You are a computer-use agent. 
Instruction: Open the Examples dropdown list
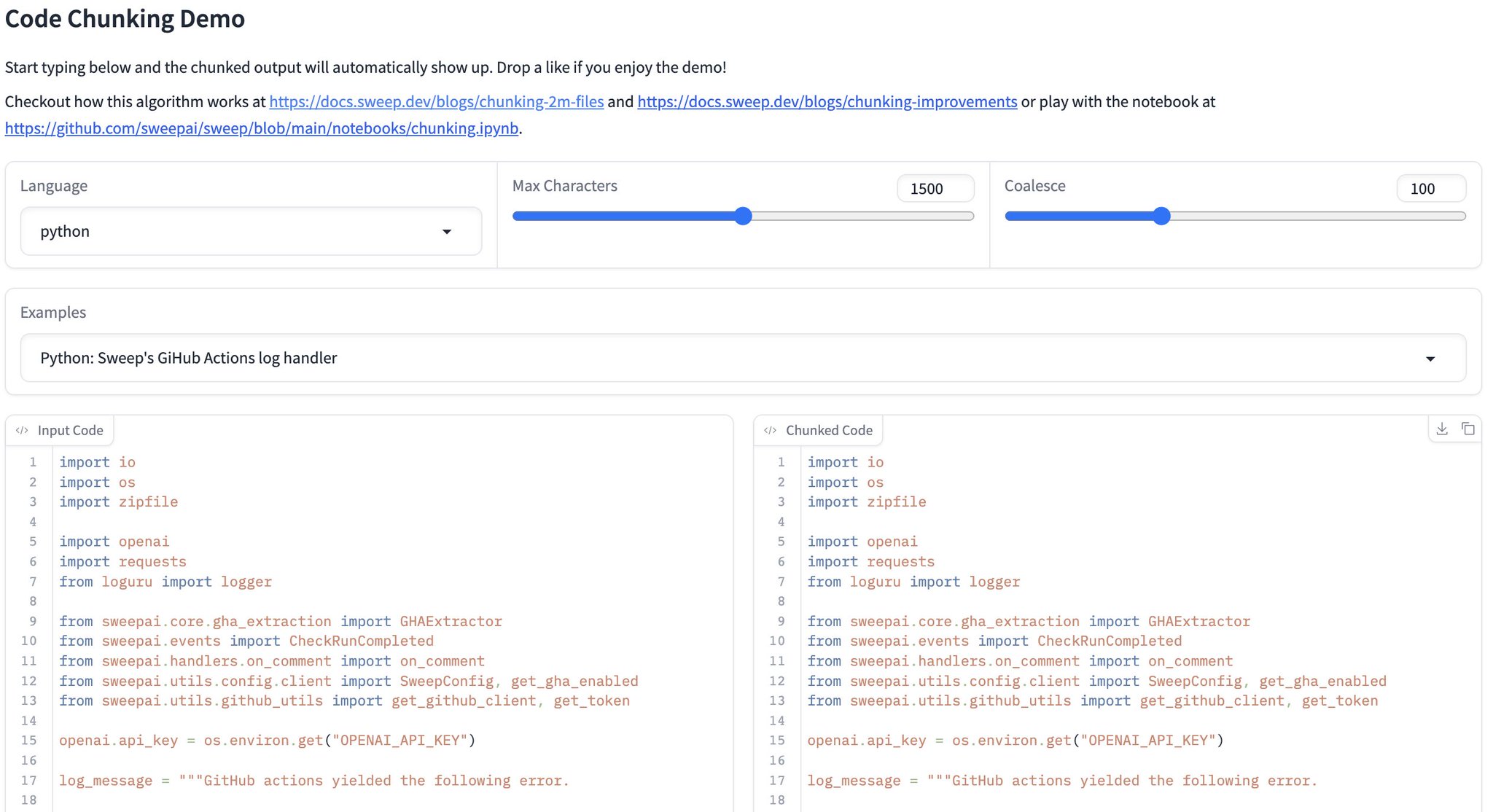pyautogui.click(x=743, y=358)
